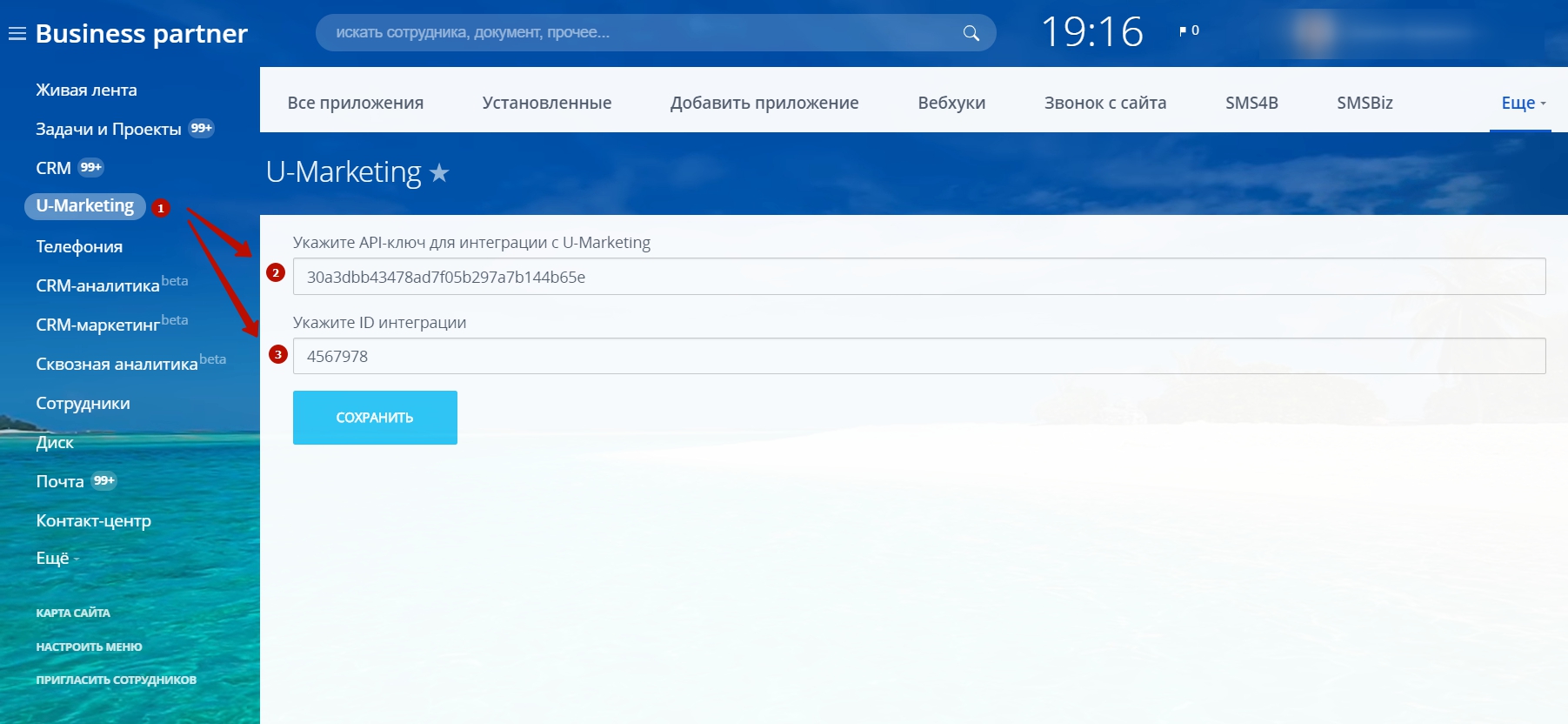Open the Звонок с сайта tab
This screenshot has width=1568, height=724.
(1105, 103)
